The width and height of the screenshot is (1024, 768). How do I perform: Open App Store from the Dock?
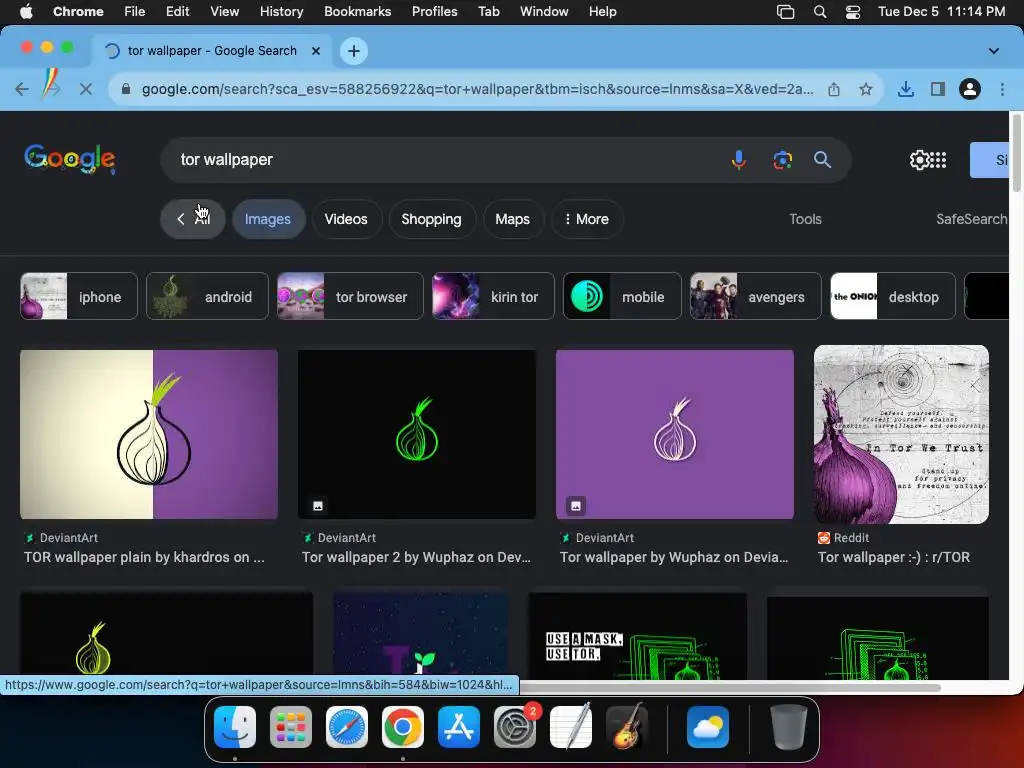point(458,727)
